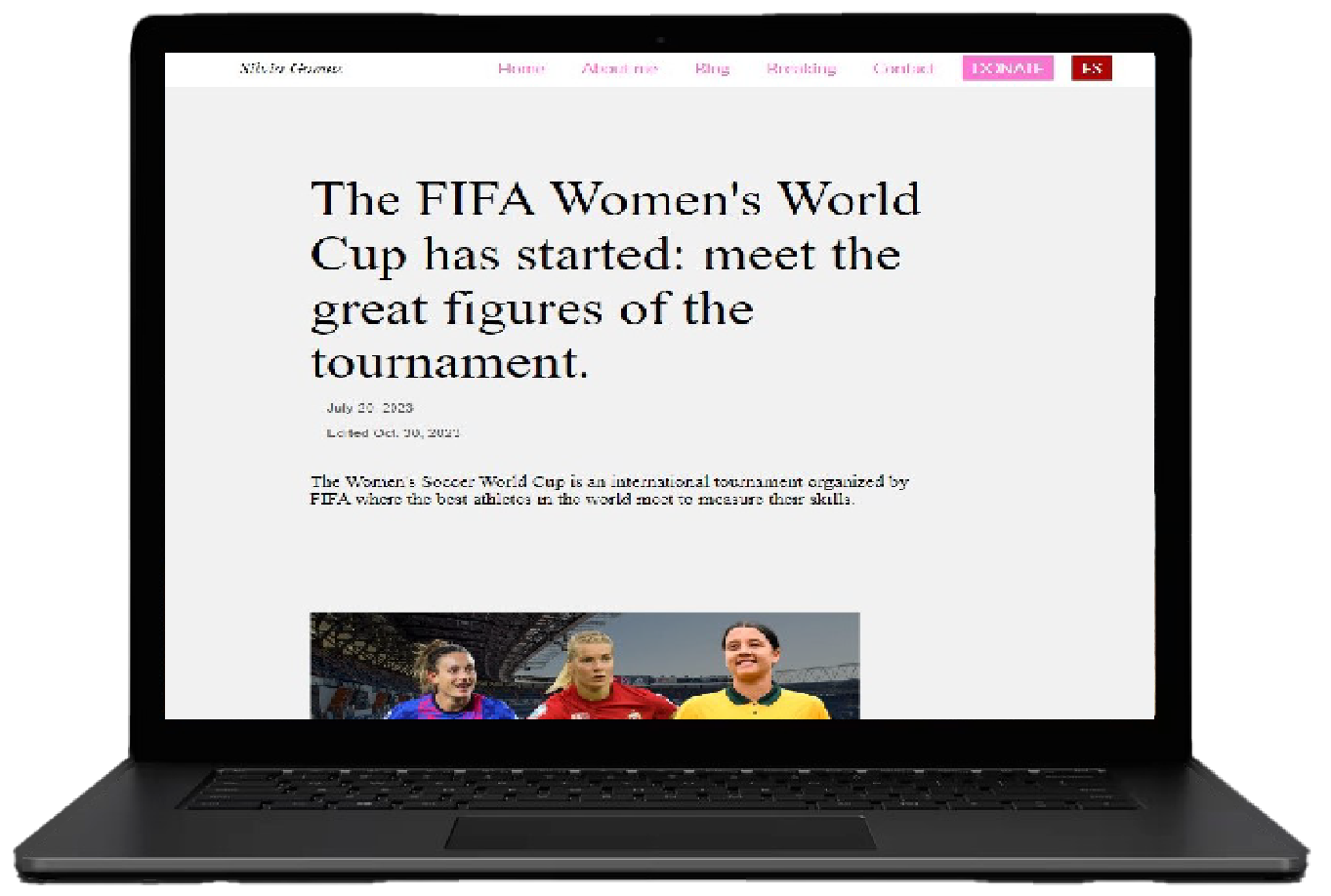
Task: Go to the Breaking news page
Action: click(801, 68)
